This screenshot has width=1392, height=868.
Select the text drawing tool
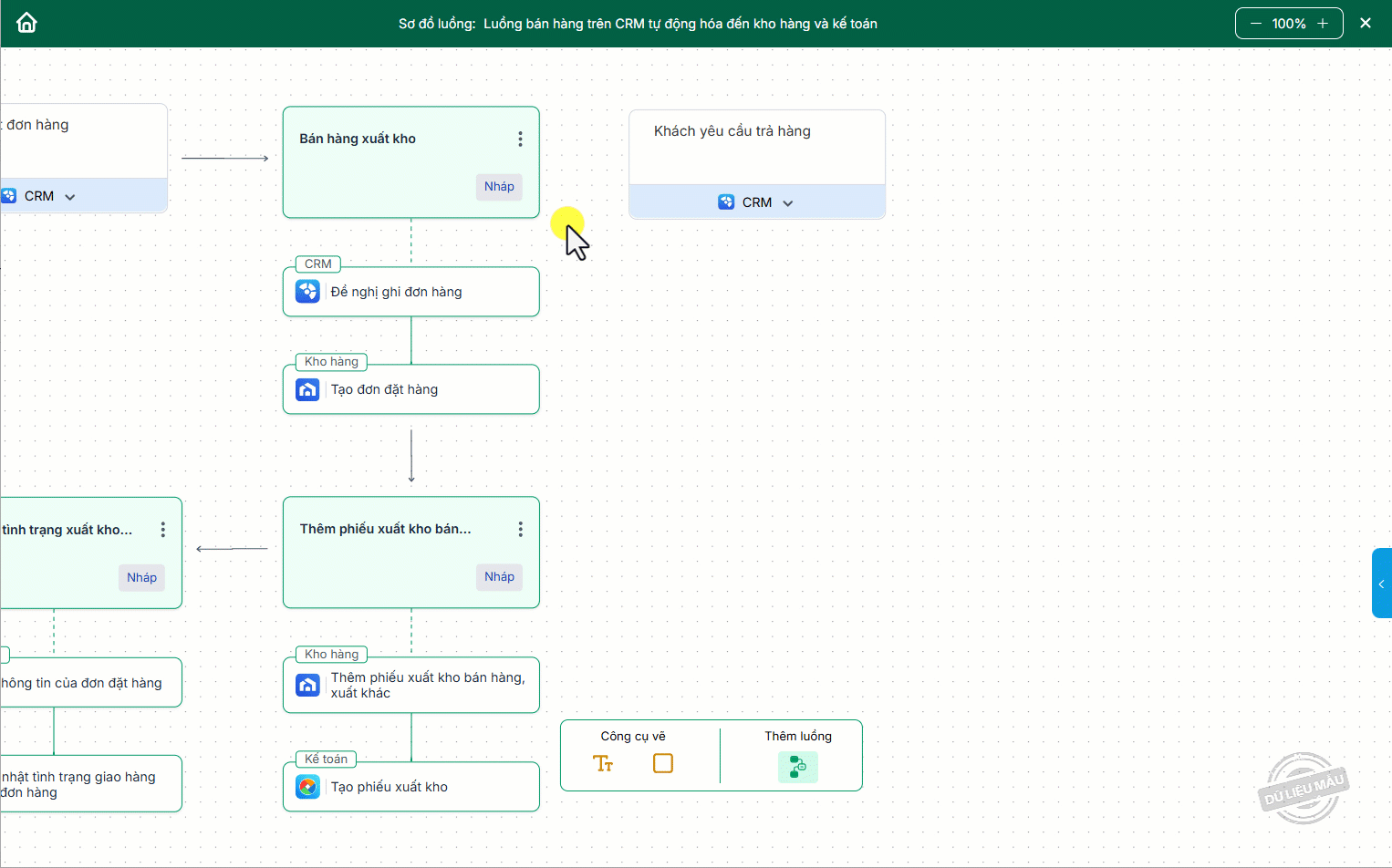click(x=603, y=763)
